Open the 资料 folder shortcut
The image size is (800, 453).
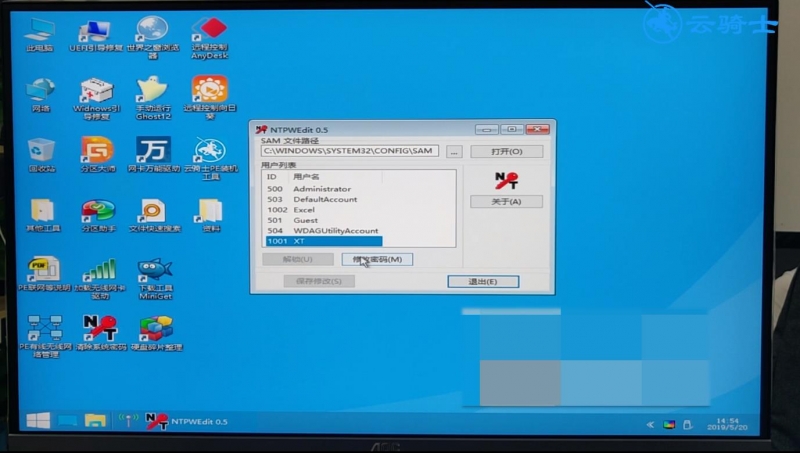(x=211, y=215)
